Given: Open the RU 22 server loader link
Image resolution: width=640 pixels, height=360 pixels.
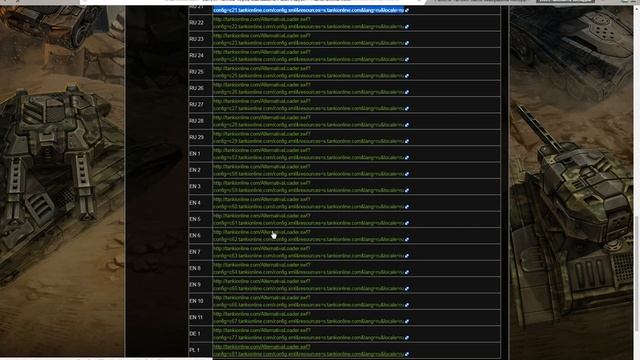Looking at the screenshot, I should click(308, 23).
